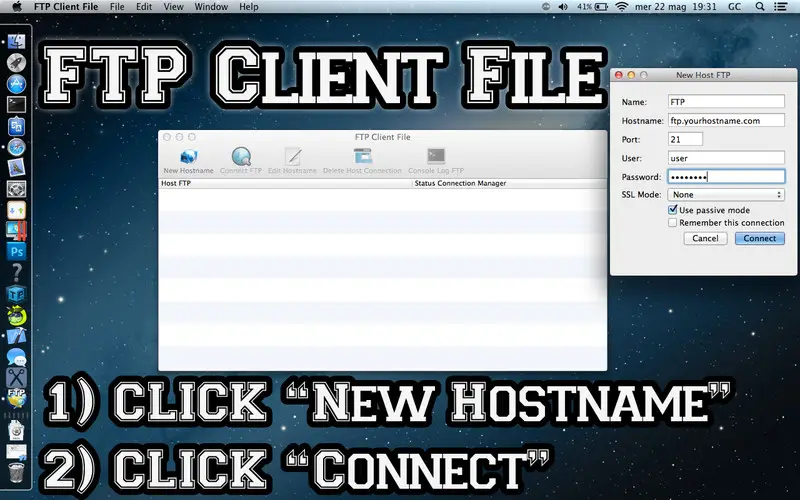Open the View menu
Viewport: 800px width, 500px height.
click(173, 7)
